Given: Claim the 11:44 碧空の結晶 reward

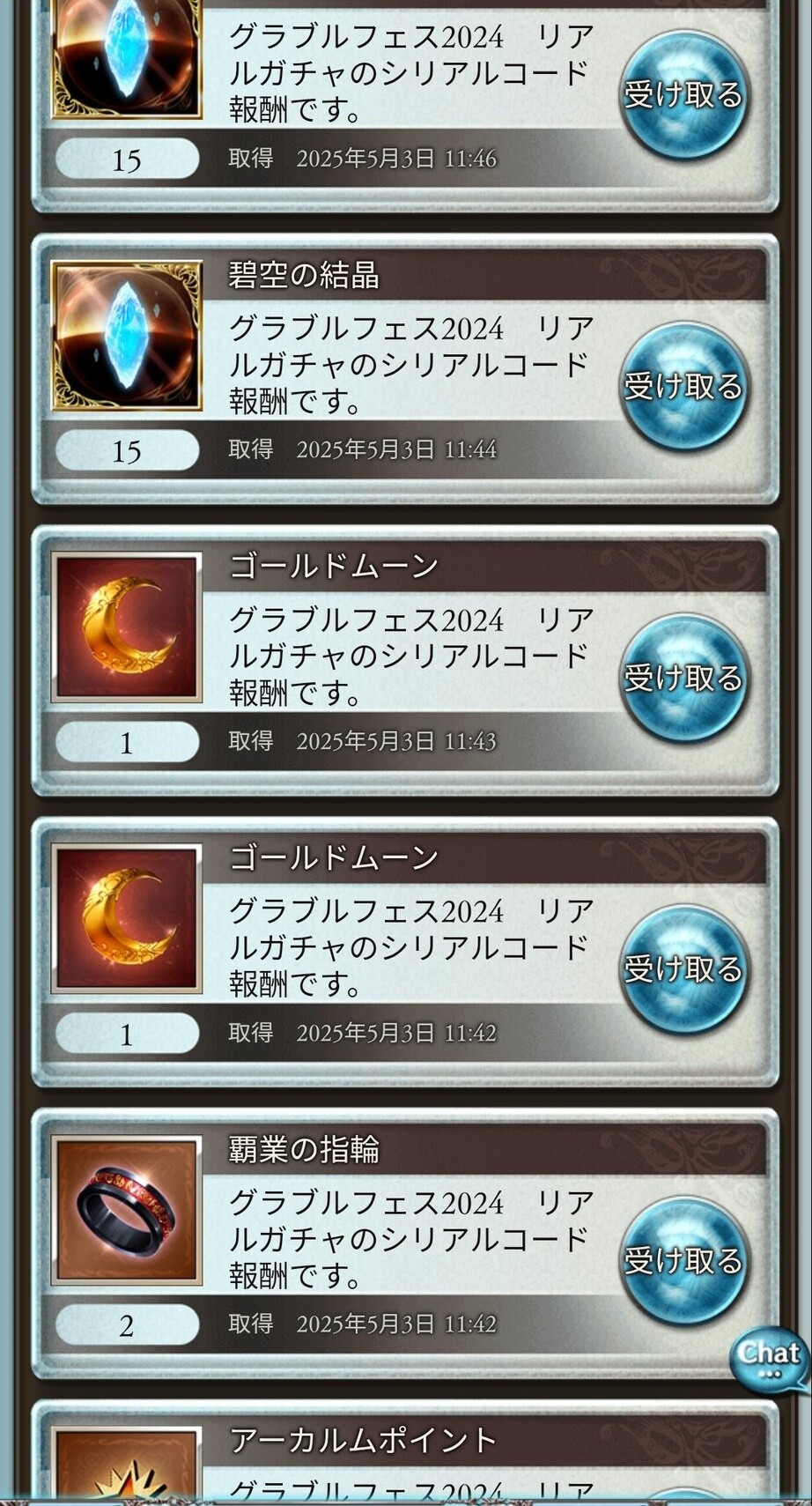Looking at the screenshot, I should (684, 387).
